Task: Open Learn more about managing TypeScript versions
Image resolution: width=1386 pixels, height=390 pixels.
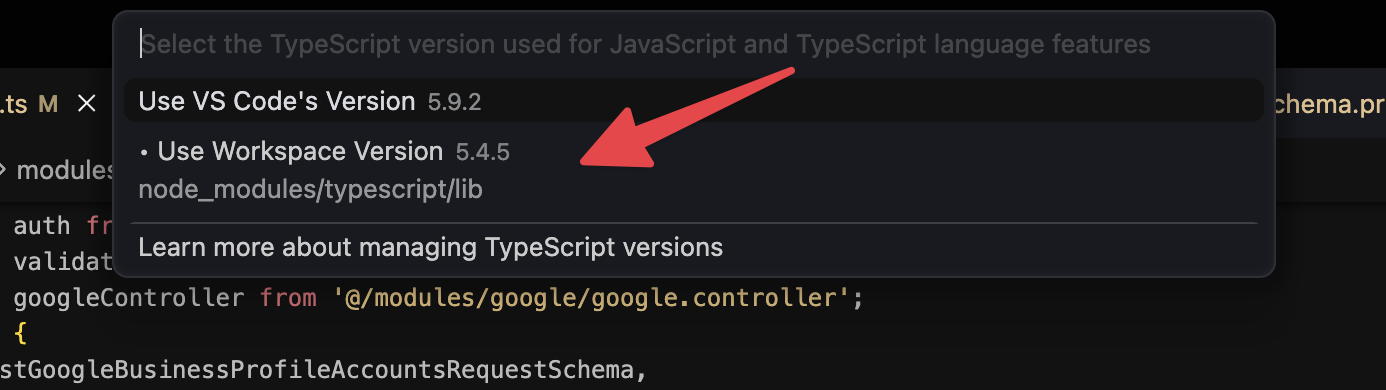Action: click(693, 246)
